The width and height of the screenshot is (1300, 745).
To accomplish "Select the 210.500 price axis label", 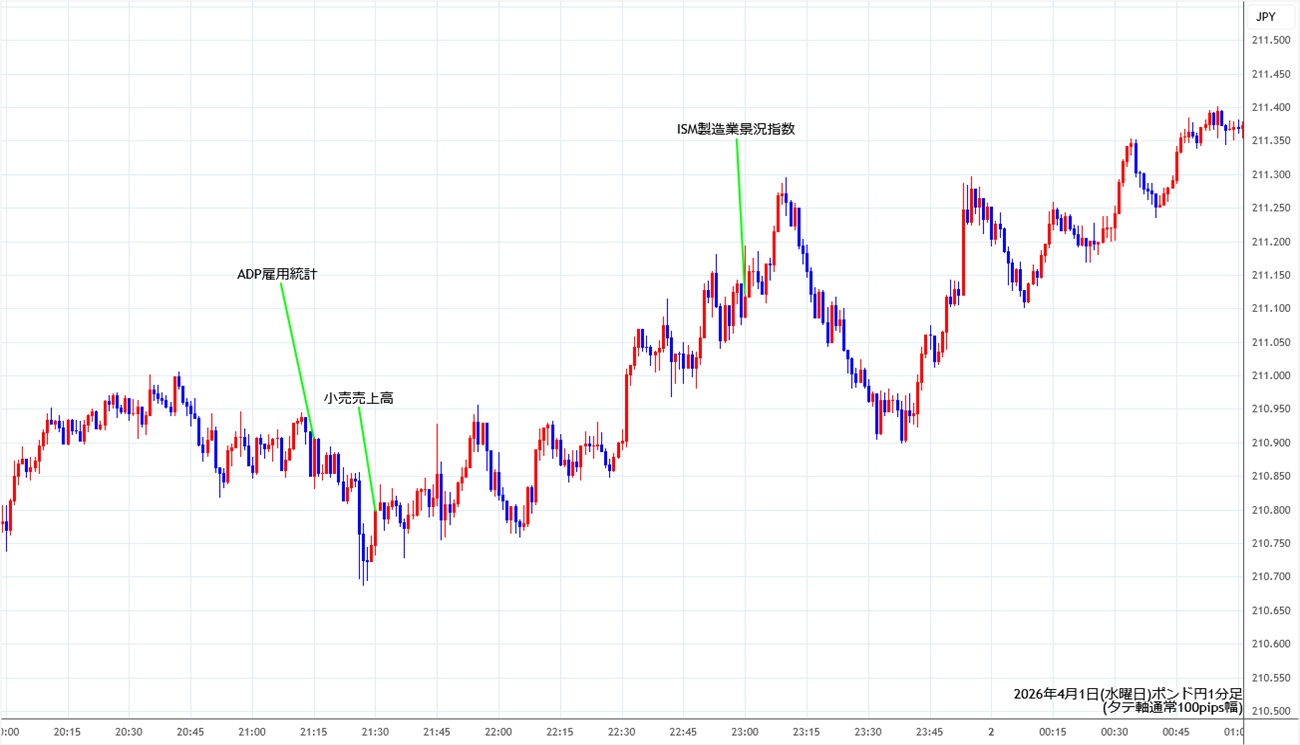I will click(1270, 711).
